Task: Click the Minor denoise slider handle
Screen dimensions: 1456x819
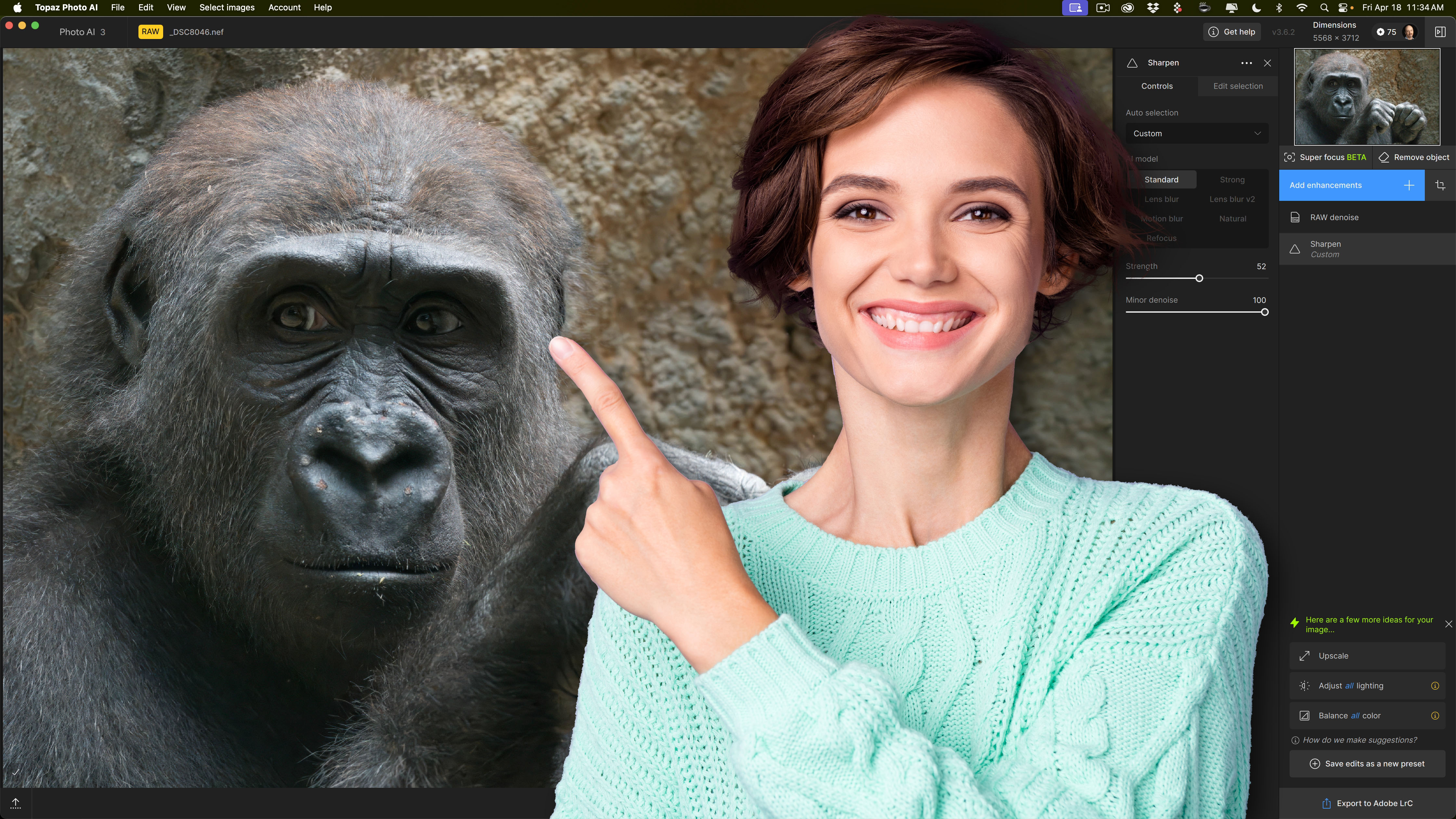Action: 1264,312
